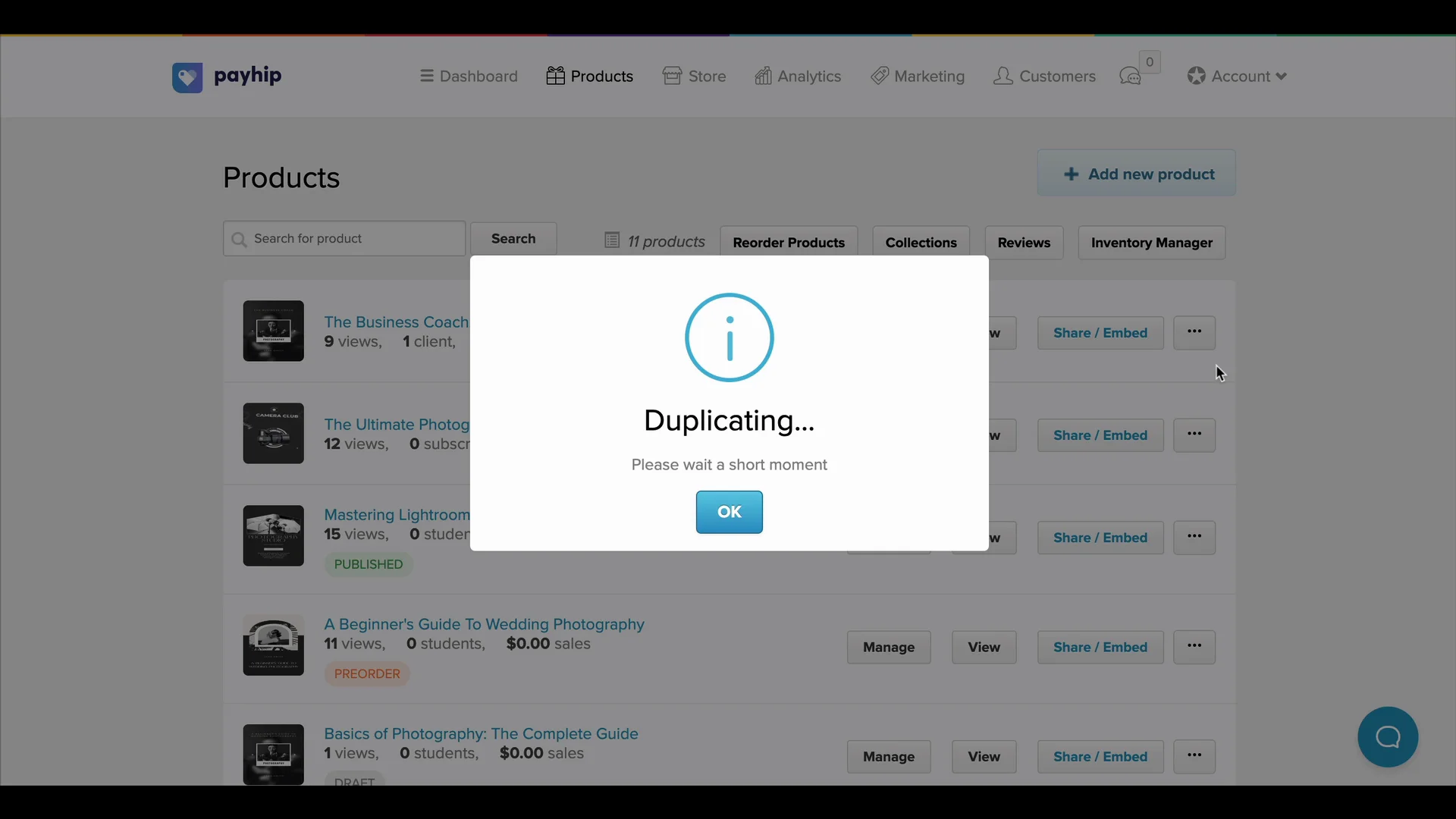Select Inventory Manager tab
Screen dimensions: 1456x819
click(1152, 243)
